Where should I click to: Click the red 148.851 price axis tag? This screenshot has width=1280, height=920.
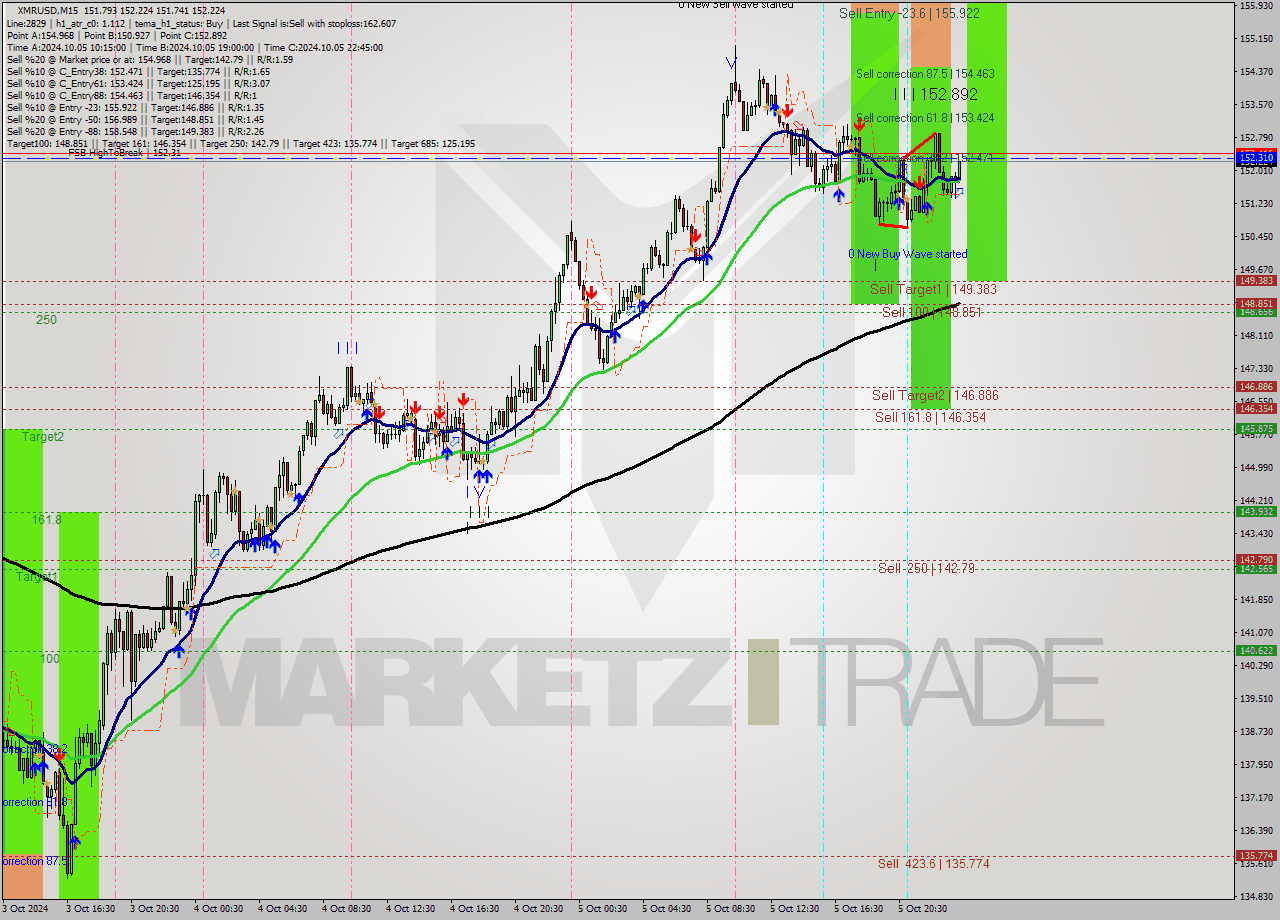pyautogui.click(x=1256, y=303)
